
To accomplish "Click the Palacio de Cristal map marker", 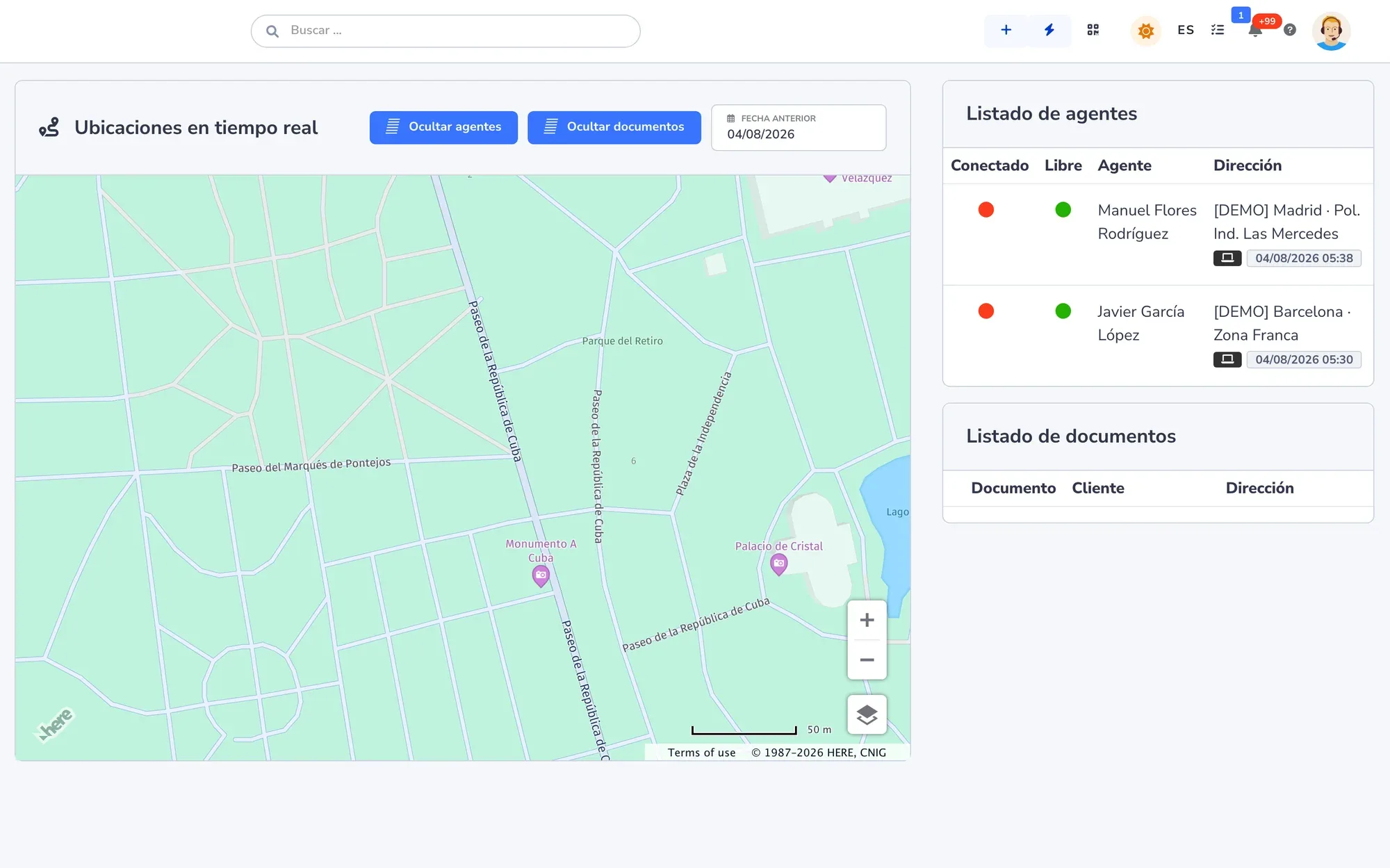I will tap(779, 564).
